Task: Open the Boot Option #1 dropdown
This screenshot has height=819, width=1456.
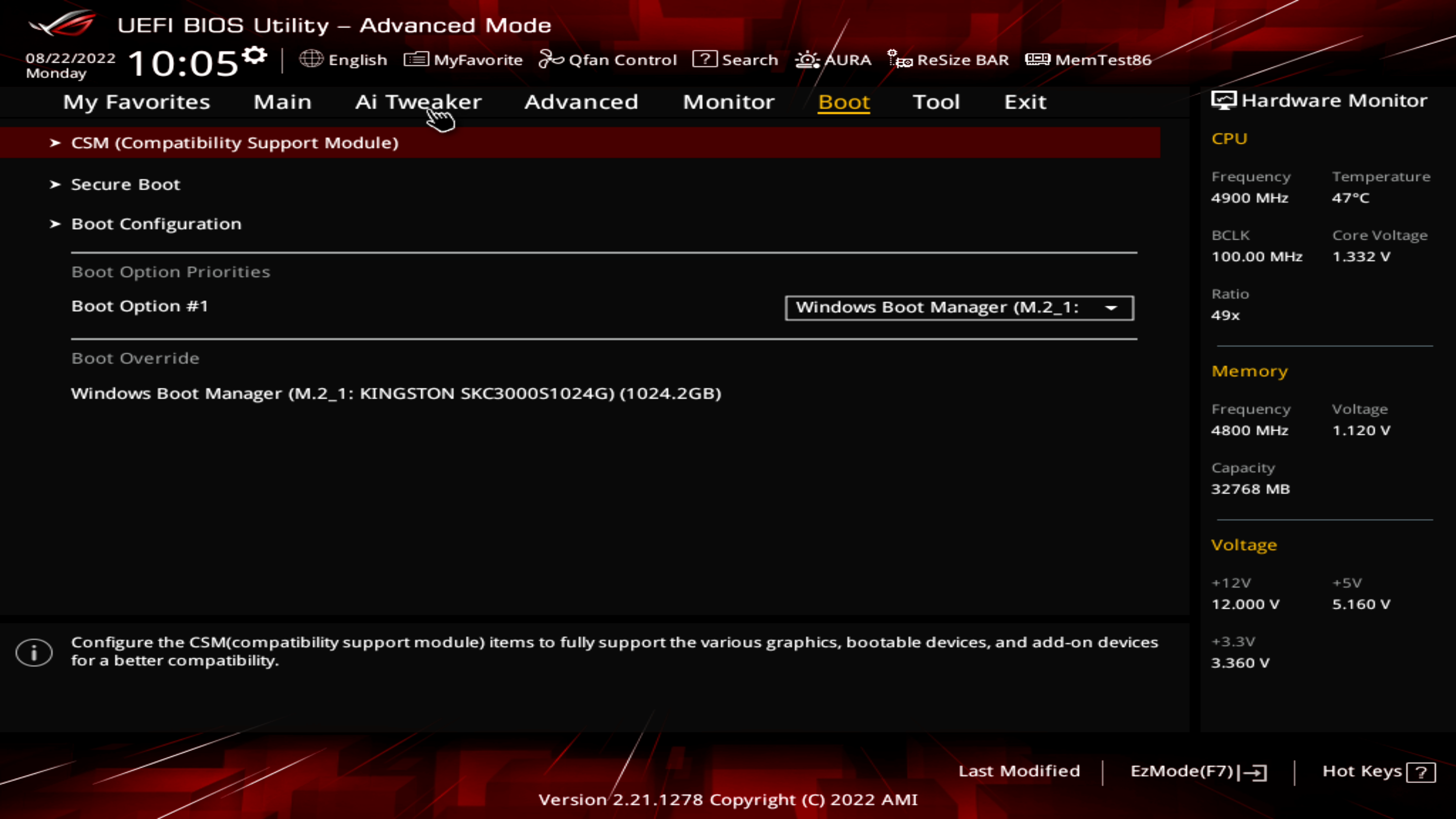Action: click(x=959, y=308)
